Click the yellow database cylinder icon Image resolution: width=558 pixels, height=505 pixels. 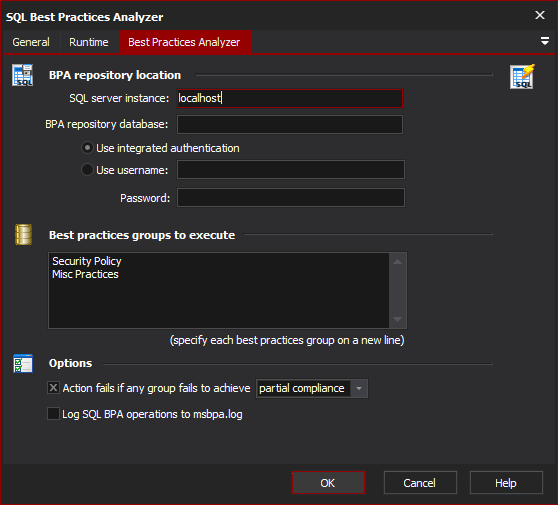click(23, 235)
